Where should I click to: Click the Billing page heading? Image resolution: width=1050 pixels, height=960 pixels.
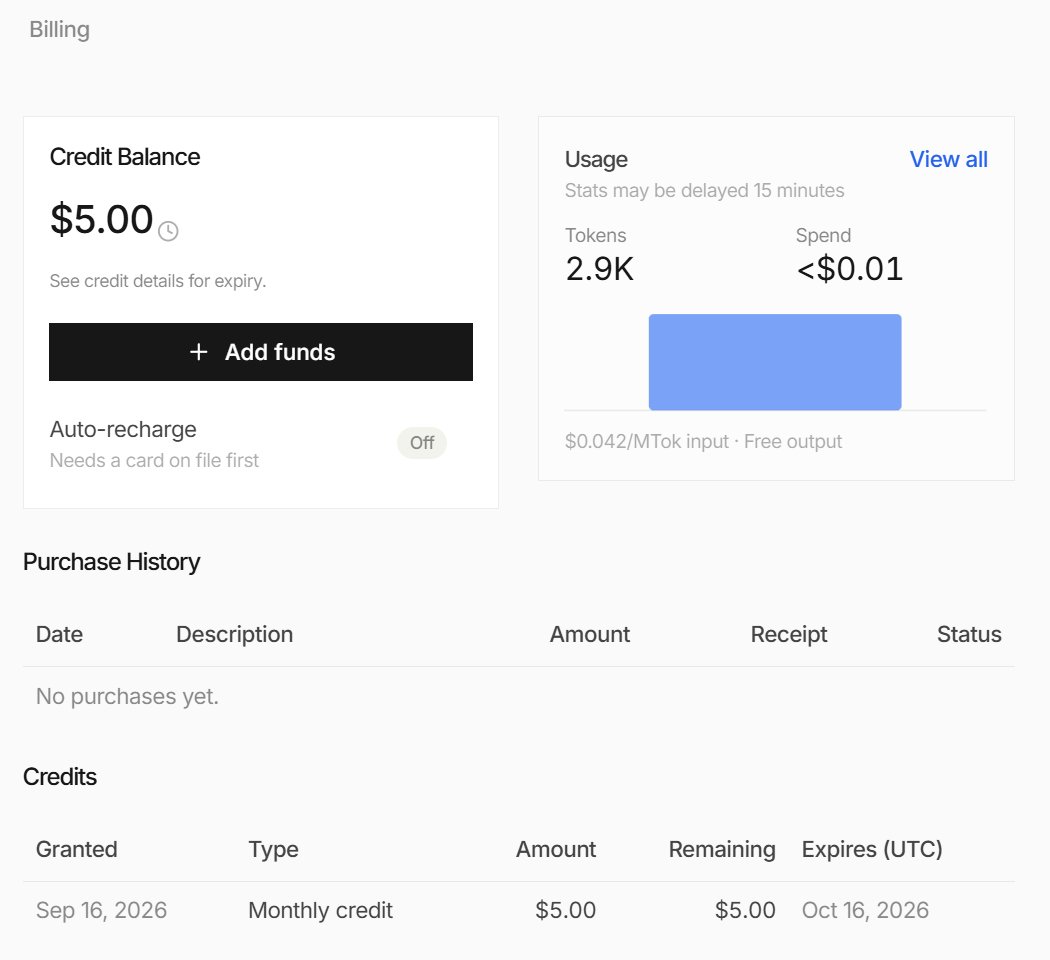point(60,29)
